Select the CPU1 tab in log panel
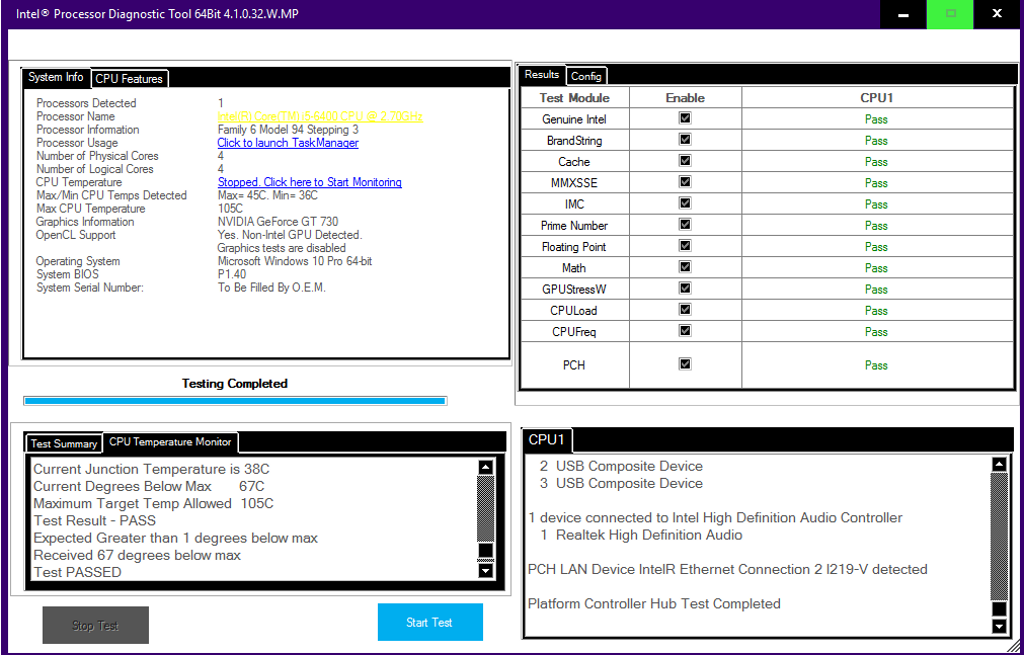Viewport: 1024px width, 655px height. tap(548, 440)
